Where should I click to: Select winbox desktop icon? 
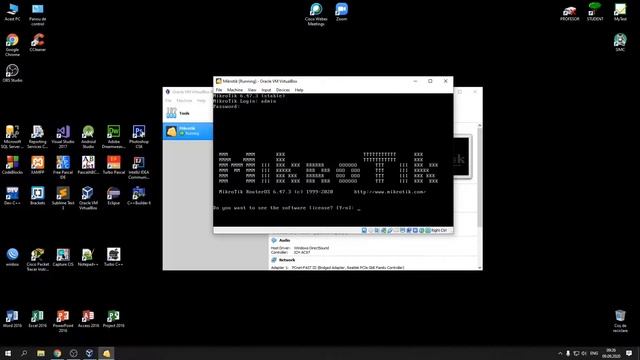point(12,257)
